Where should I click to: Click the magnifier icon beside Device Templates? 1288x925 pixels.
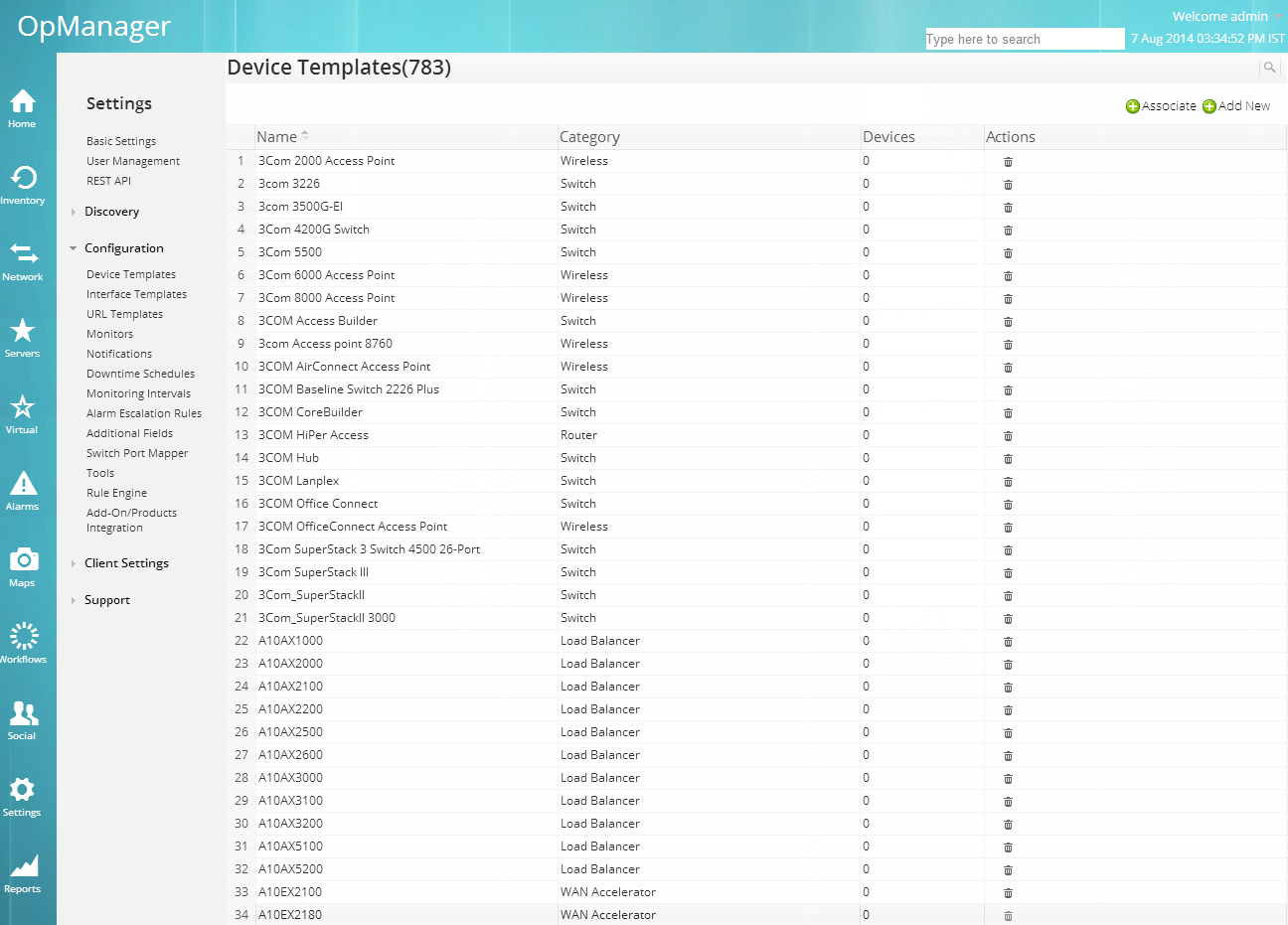coord(1269,68)
